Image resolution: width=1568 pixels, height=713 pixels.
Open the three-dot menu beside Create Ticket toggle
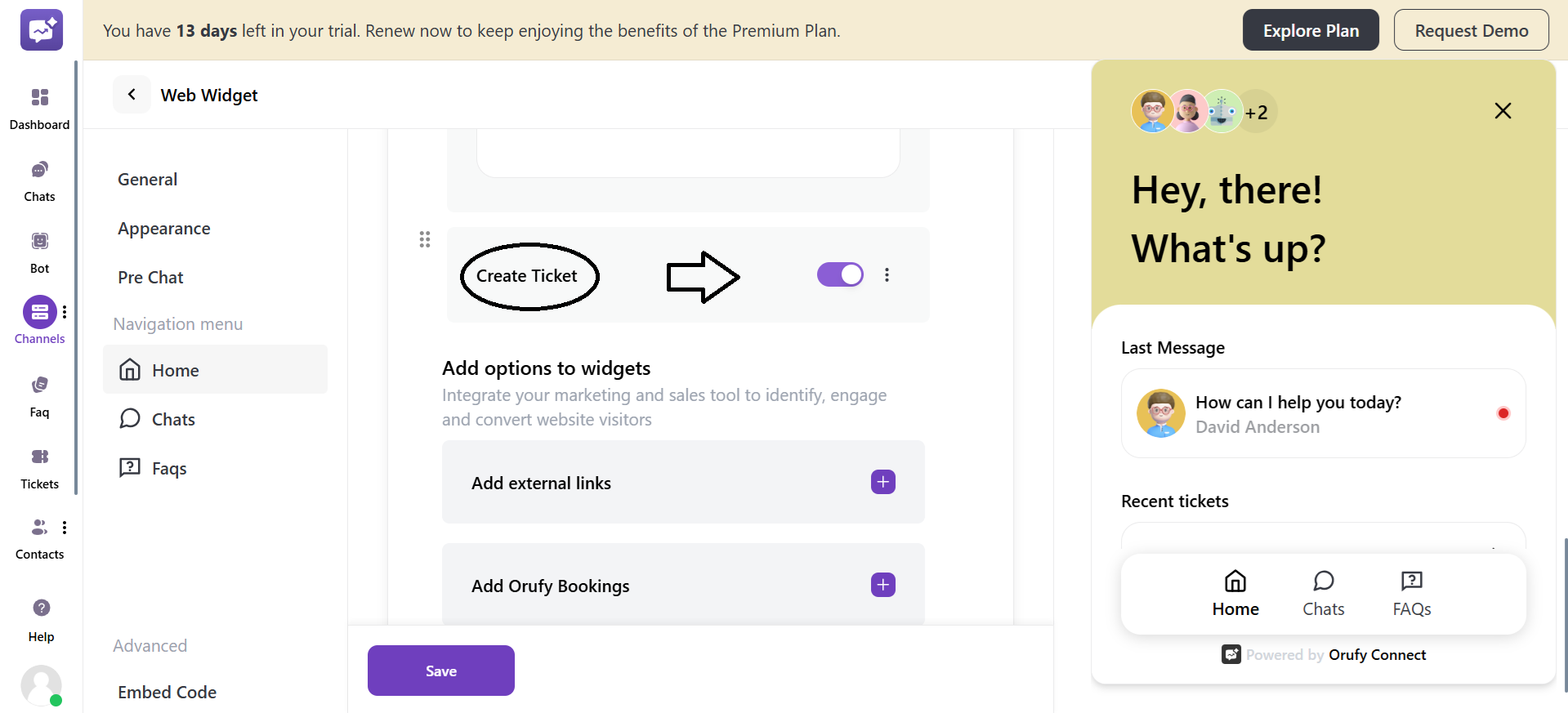pos(887,274)
